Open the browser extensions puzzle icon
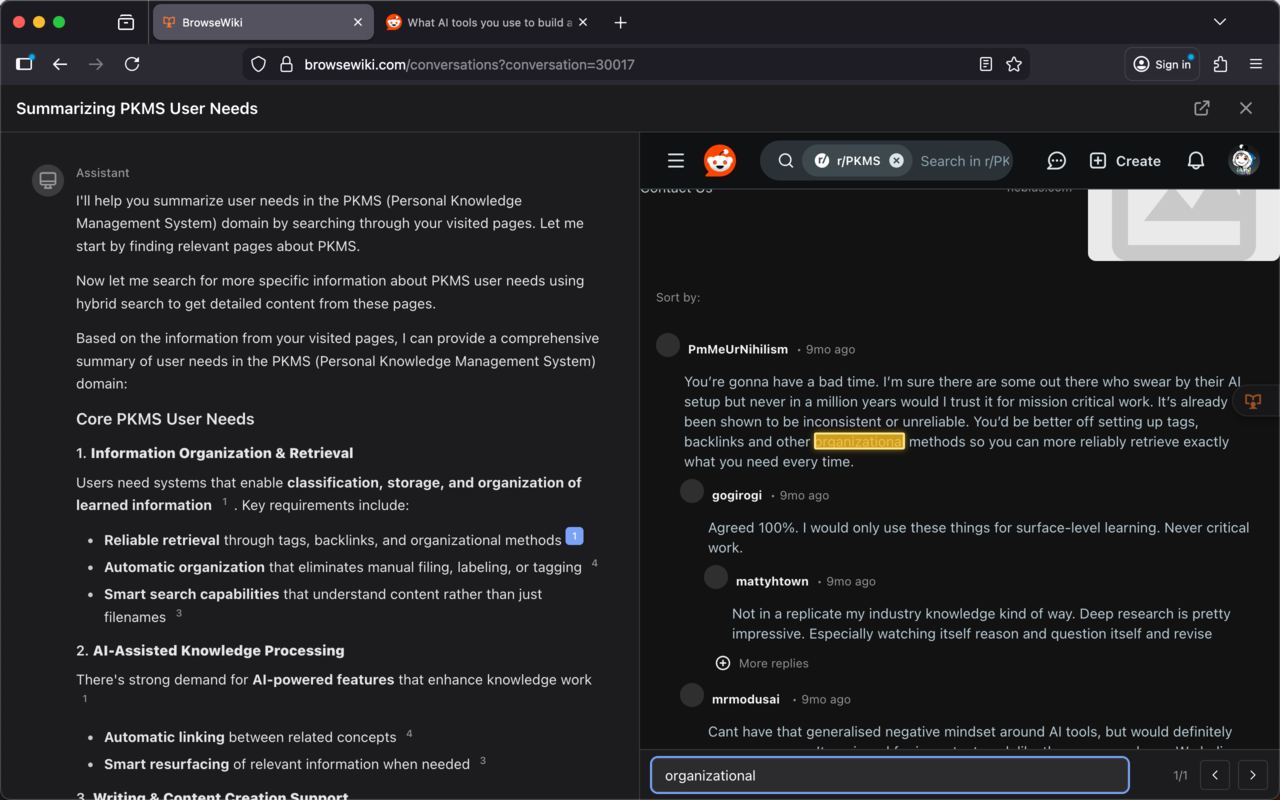The height and width of the screenshot is (800, 1280). pyautogui.click(x=1220, y=63)
